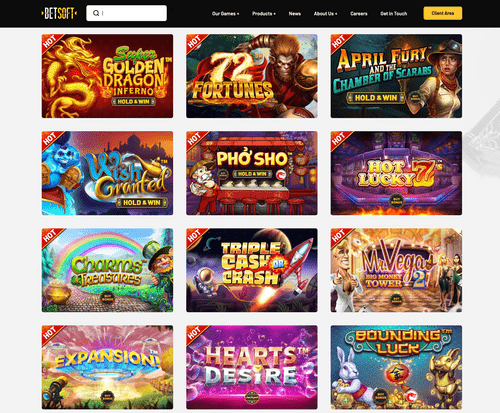Click the Buy Bonus badge on Expansion
Image resolution: width=500 pixels, height=413 pixels.
pyautogui.click(x=107, y=396)
